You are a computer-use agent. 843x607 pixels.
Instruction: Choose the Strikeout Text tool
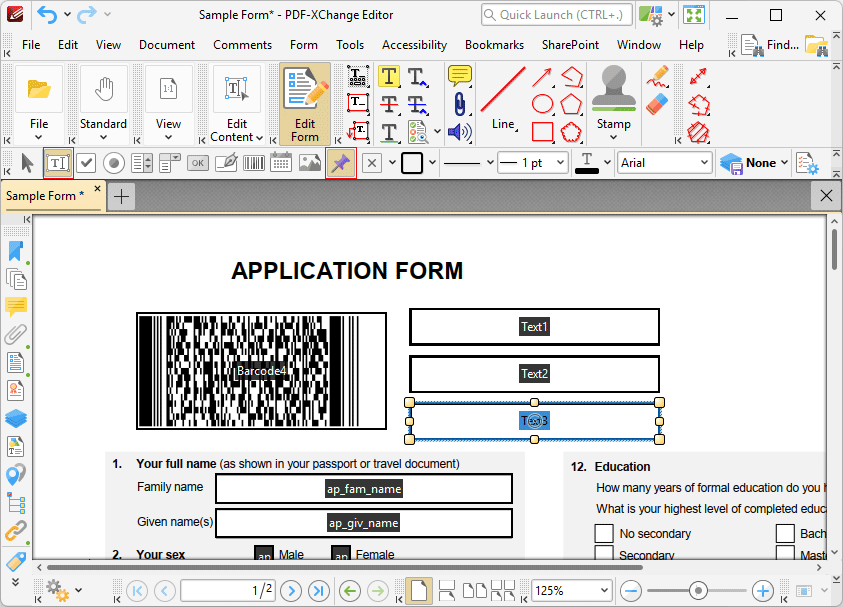[389, 104]
